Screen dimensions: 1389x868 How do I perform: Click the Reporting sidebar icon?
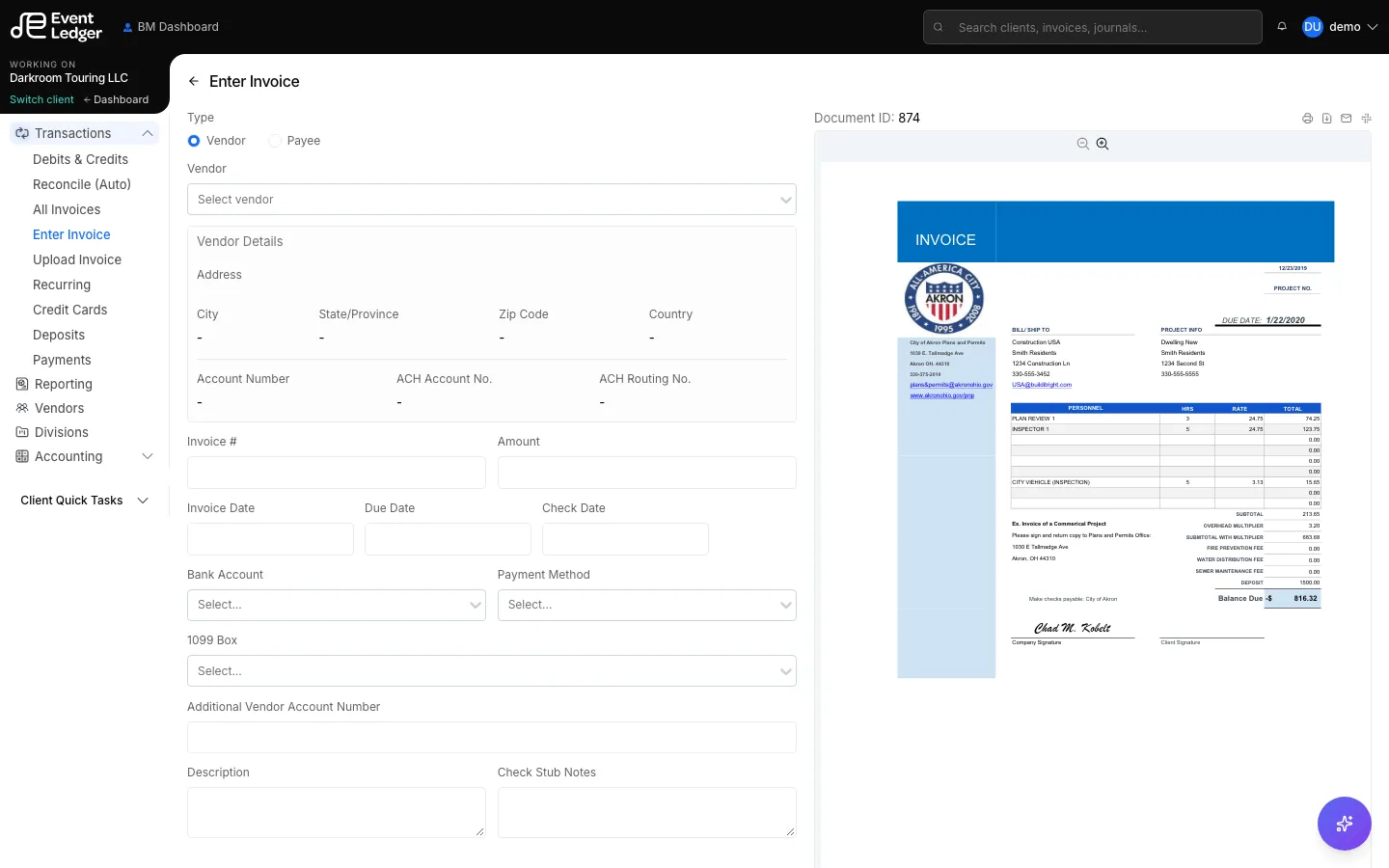click(x=22, y=384)
